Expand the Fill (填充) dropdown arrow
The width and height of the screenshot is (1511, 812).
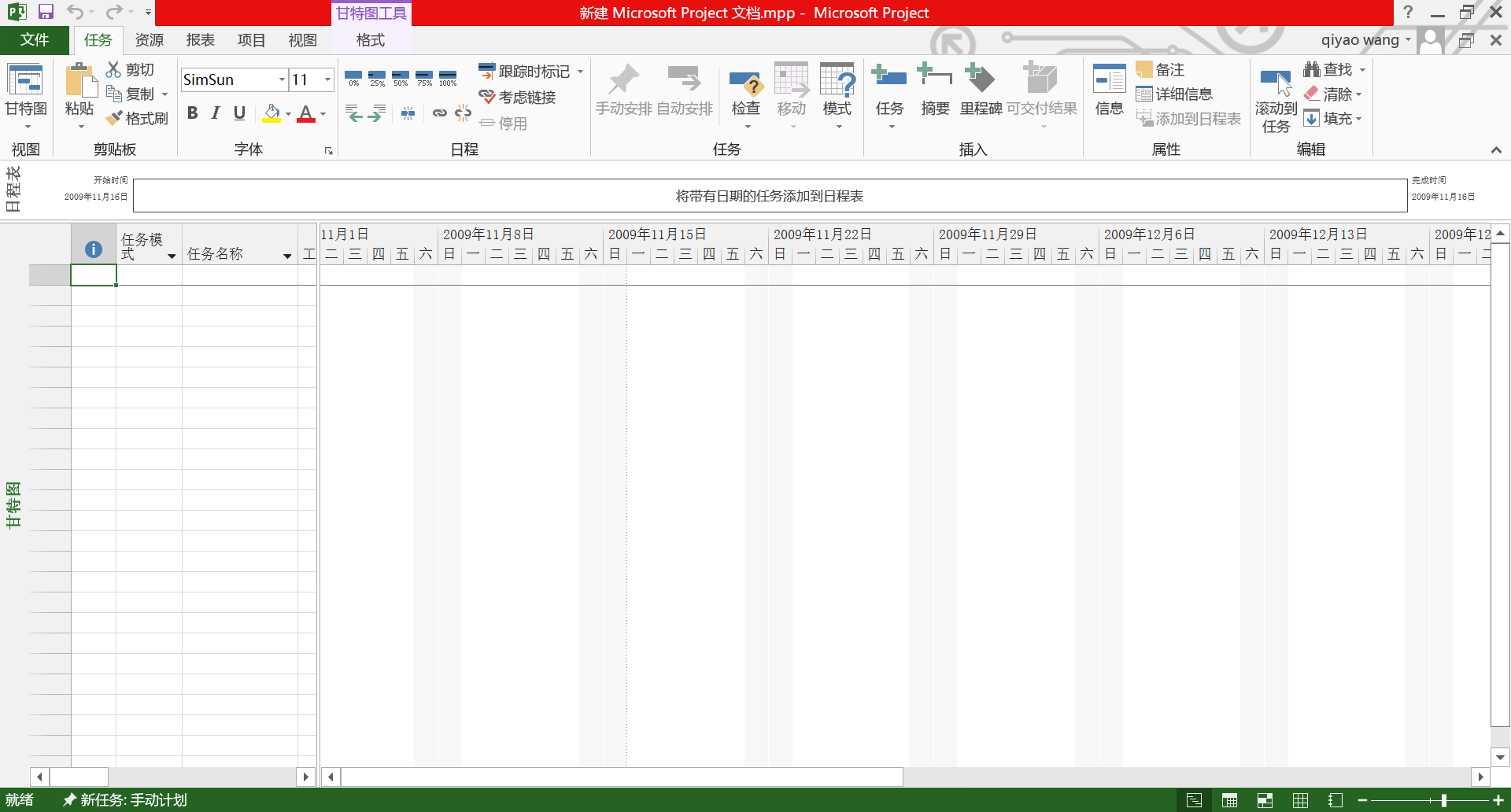(1358, 119)
